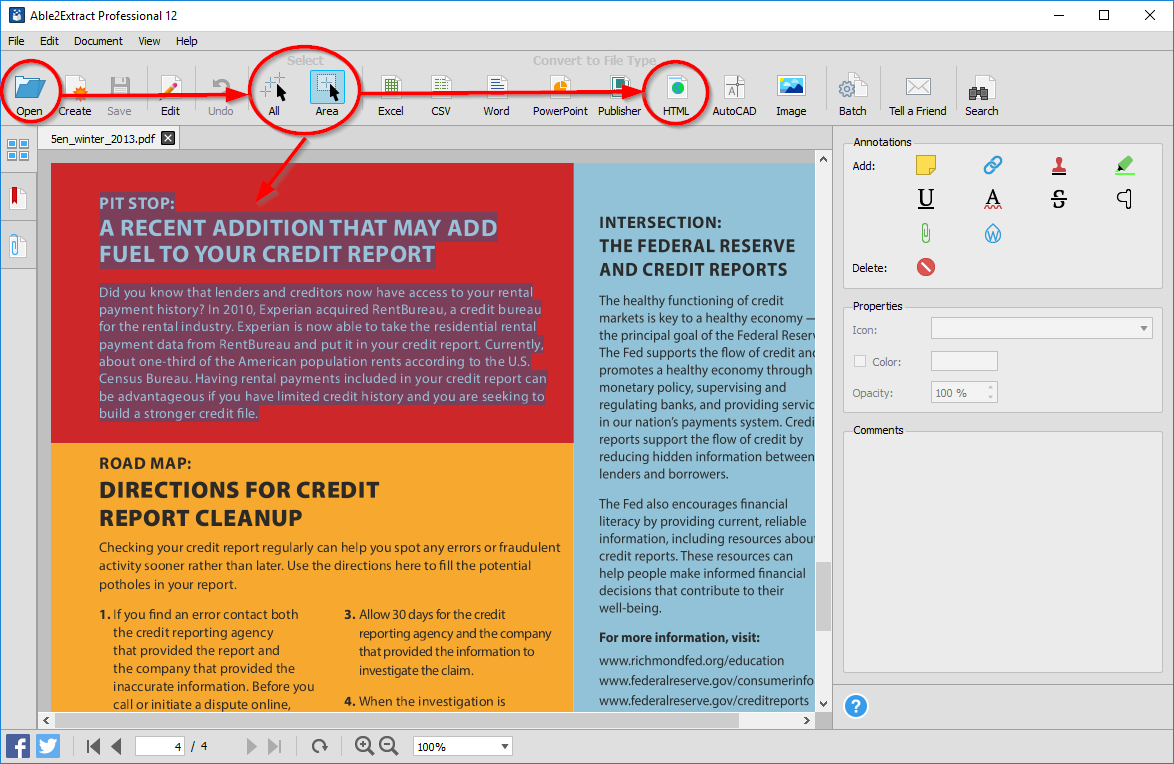Viewport: 1174px width, 764px height.
Task: Add a strikethrough annotation
Action: [x=1059, y=198]
